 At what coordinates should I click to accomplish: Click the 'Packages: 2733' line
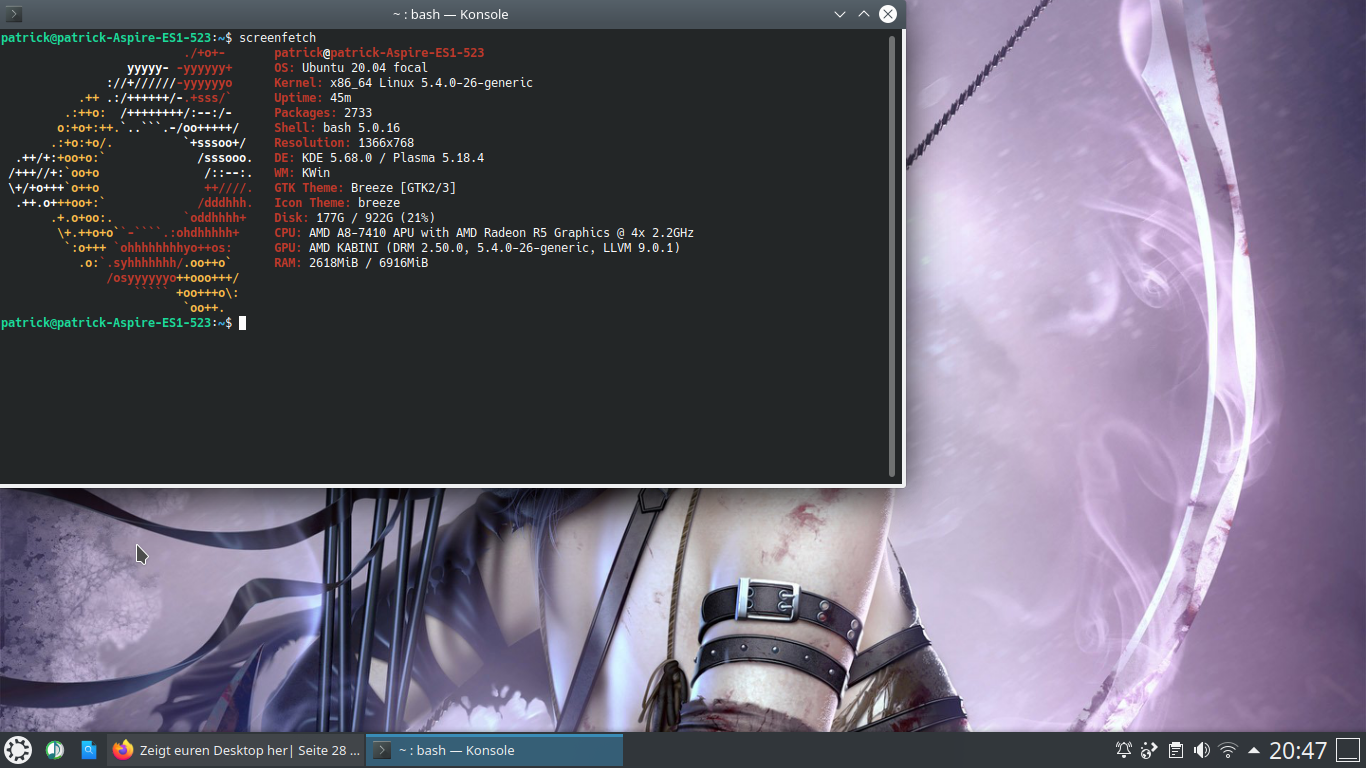323,113
